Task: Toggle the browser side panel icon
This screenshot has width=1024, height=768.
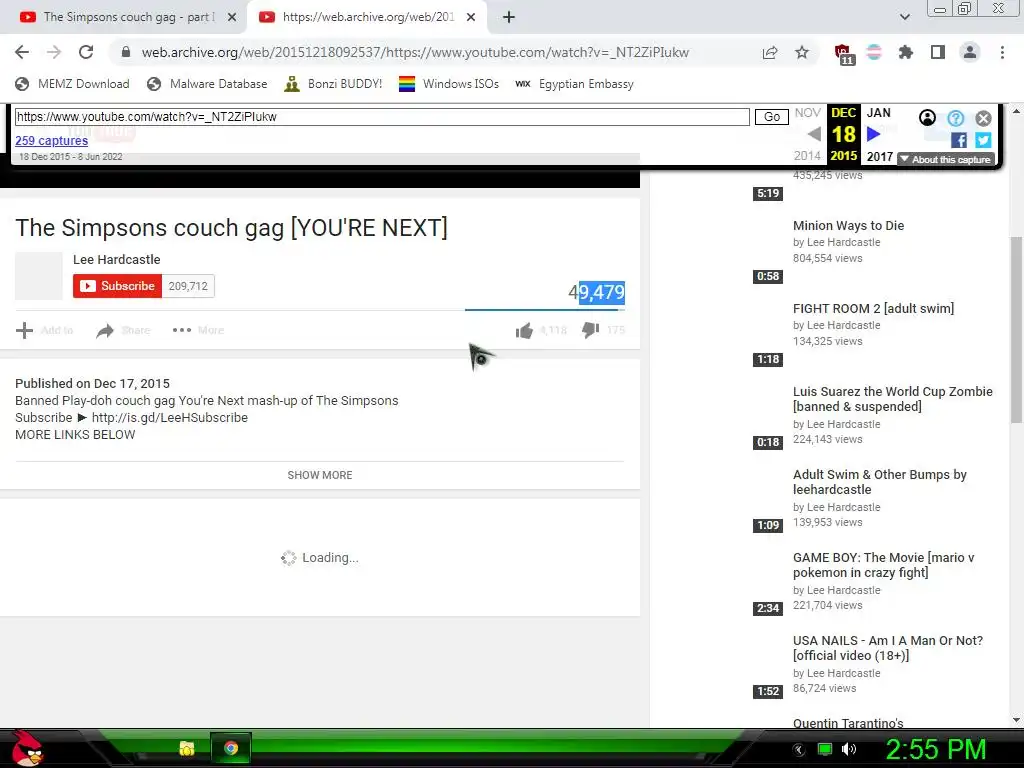Action: coord(938,52)
